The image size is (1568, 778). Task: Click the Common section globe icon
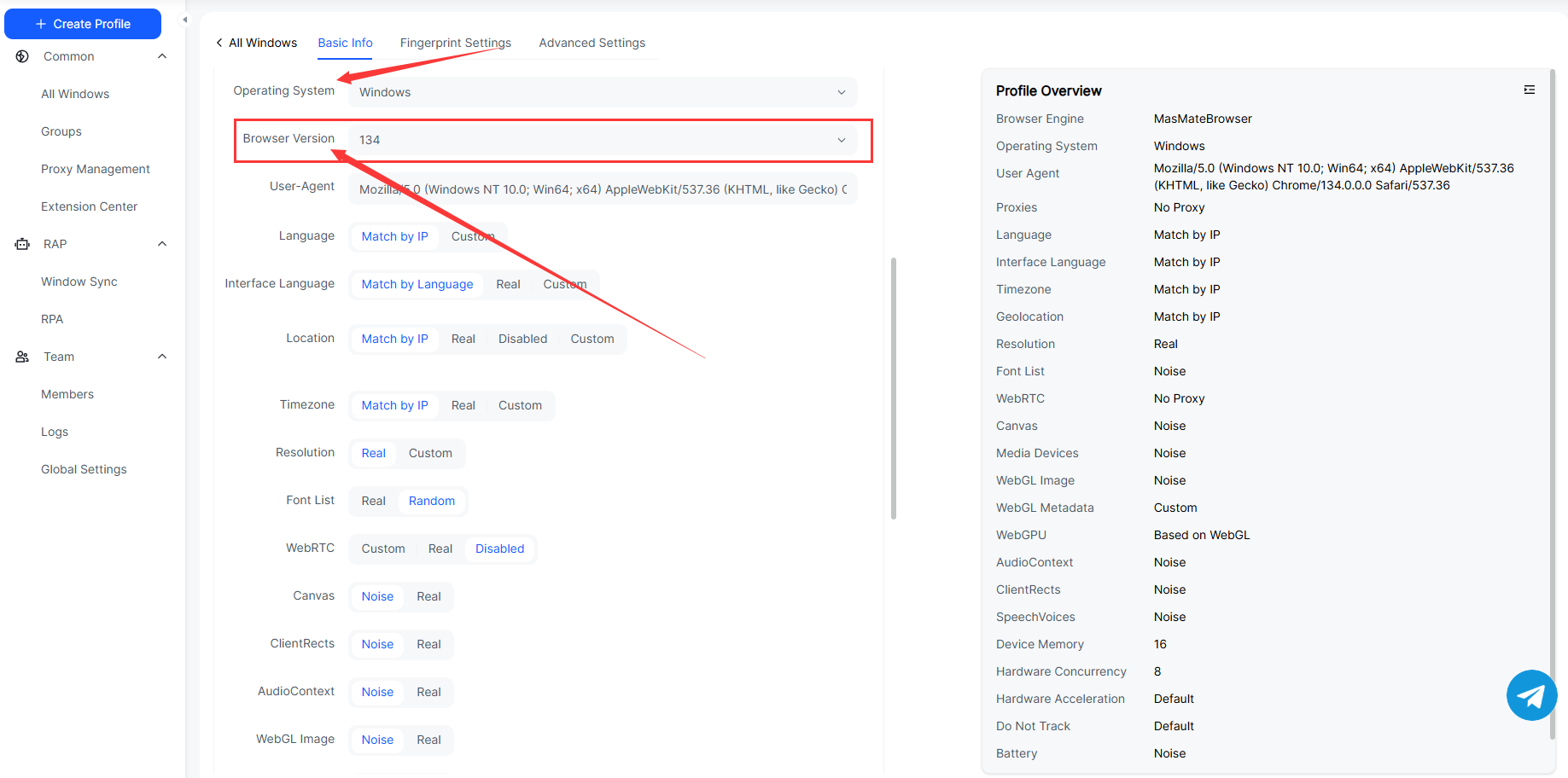coord(23,56)
